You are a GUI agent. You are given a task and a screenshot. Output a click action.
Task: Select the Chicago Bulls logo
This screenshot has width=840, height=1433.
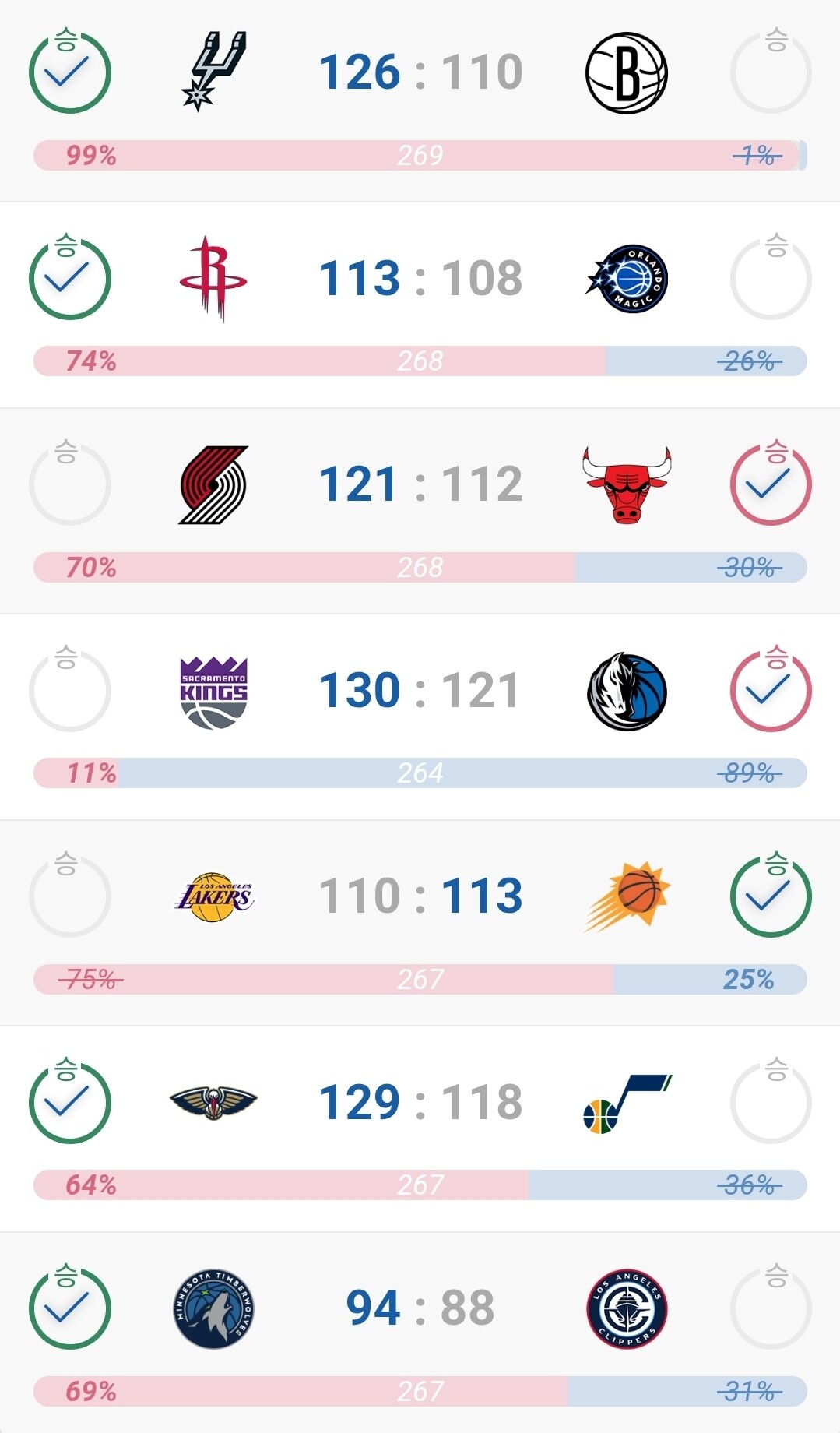[x=627, y=484]
